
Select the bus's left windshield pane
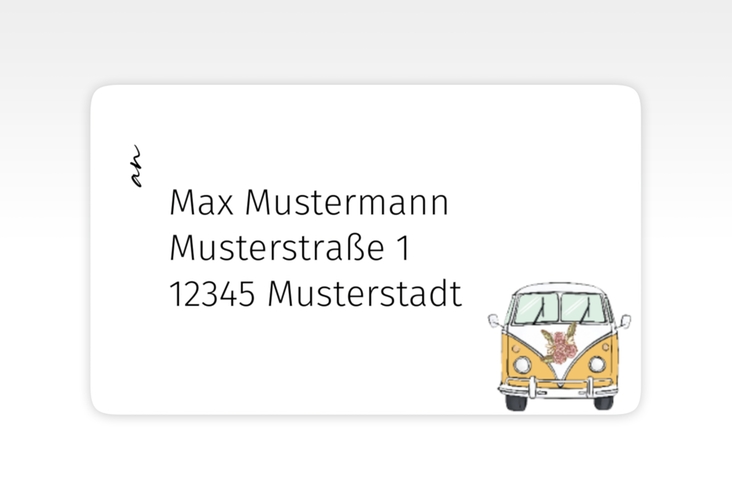click(537, 310)
